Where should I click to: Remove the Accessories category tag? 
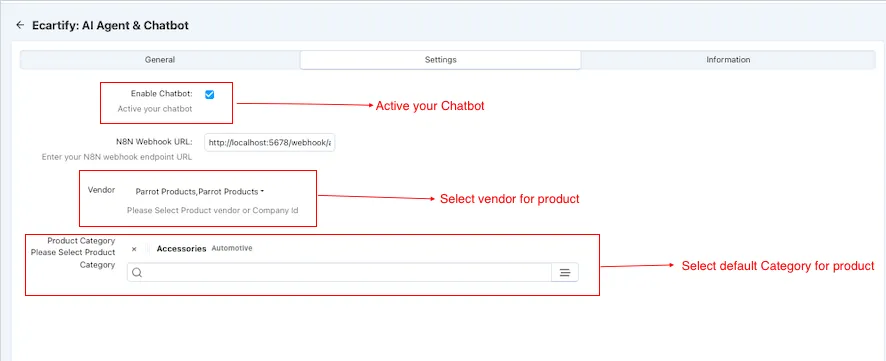(x=134, y=249)
